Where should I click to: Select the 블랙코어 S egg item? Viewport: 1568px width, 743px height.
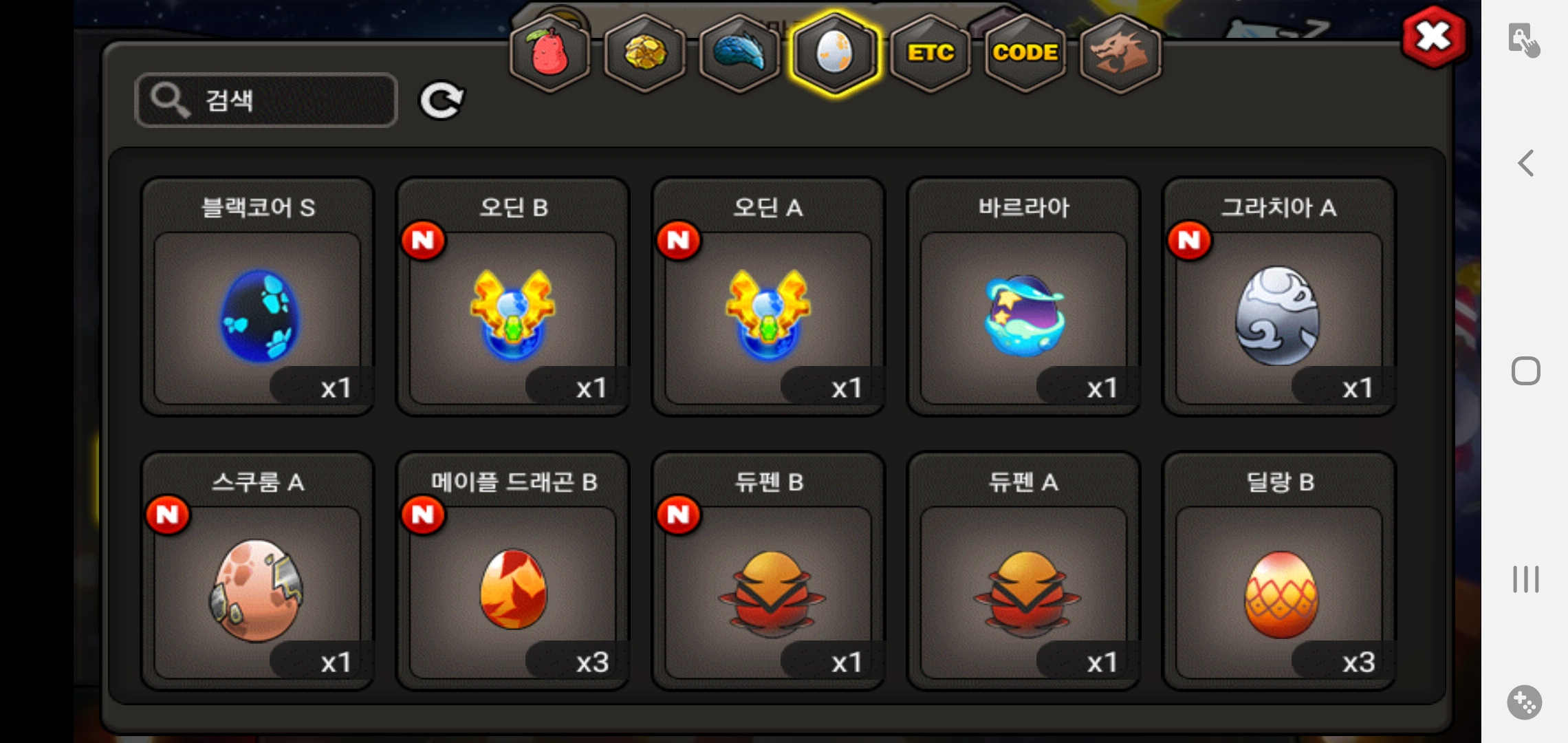pyautogui.click(x=258, y=297)
